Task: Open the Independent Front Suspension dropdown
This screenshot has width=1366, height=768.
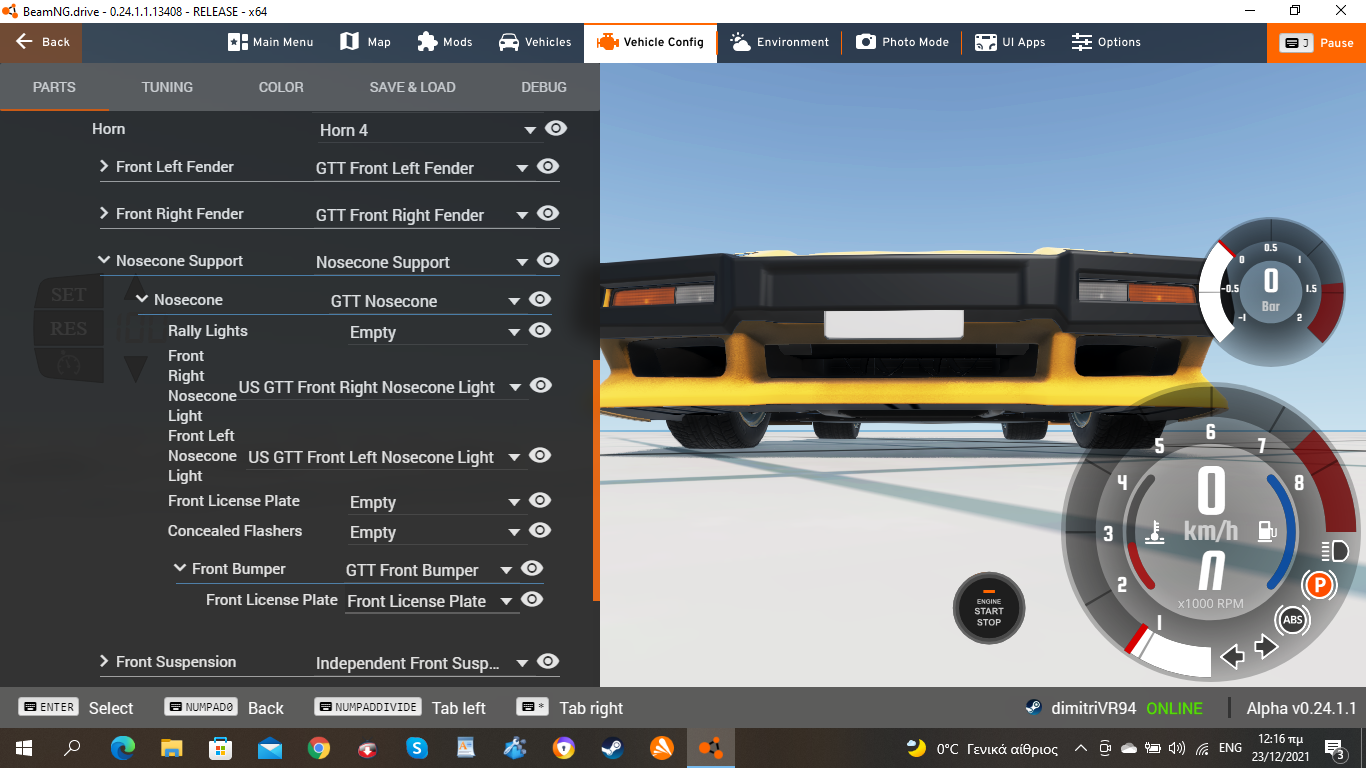Action: tap(423, 663)
